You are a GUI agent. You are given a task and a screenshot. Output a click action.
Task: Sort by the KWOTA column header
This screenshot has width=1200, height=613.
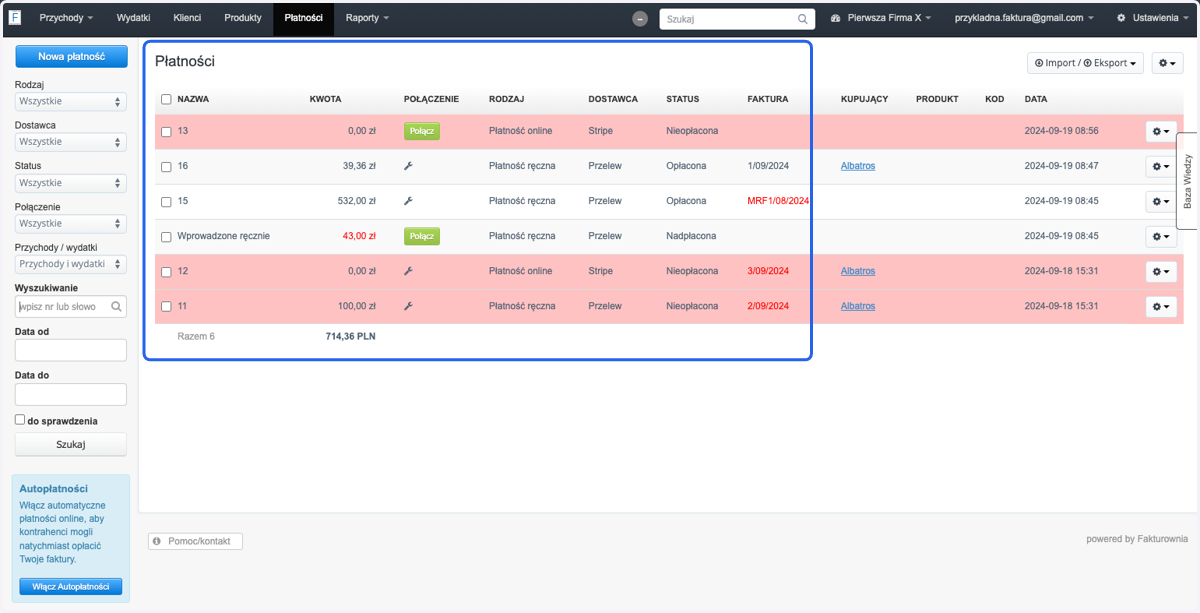(x=326, y=99)
